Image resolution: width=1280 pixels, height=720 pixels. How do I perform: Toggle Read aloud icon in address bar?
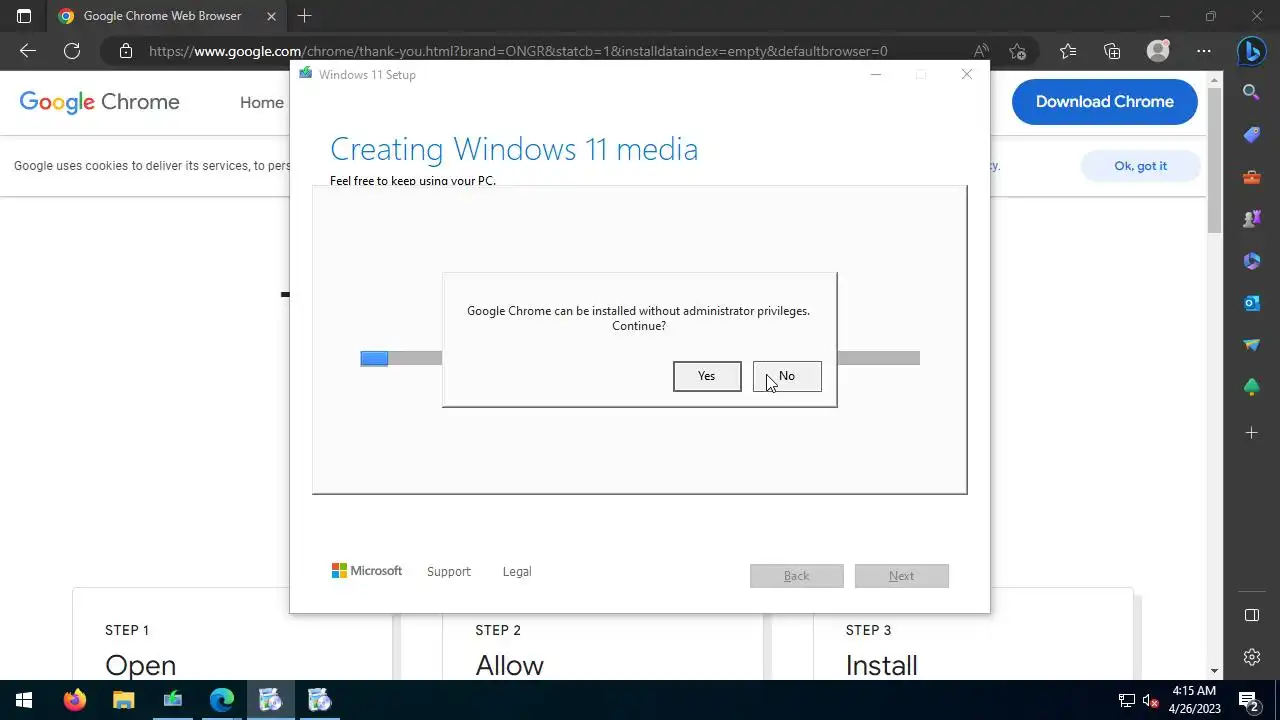coord(981,51)
